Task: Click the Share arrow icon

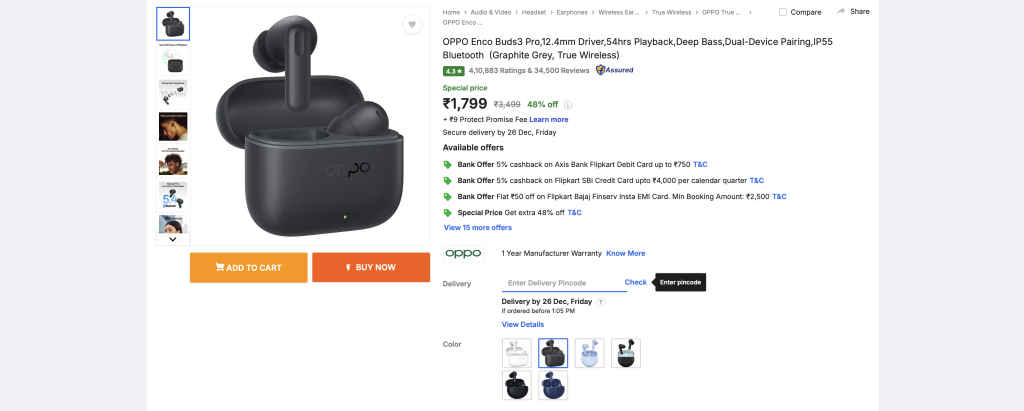Action: pyautogui.click(x=840, y=12)
